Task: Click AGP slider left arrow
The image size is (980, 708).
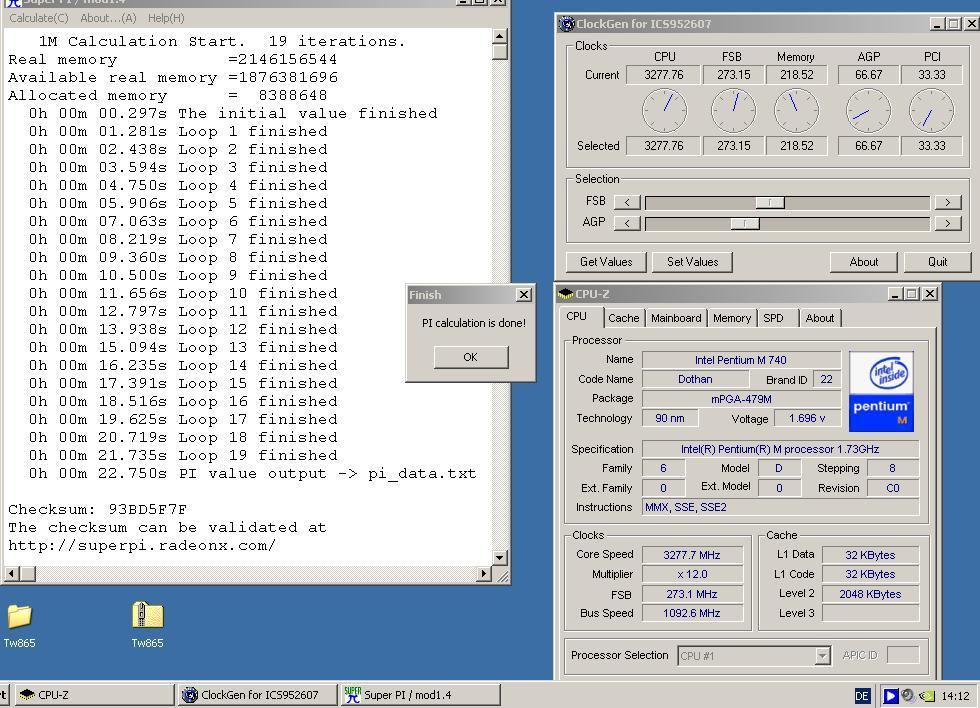Action: coord(627,223)
